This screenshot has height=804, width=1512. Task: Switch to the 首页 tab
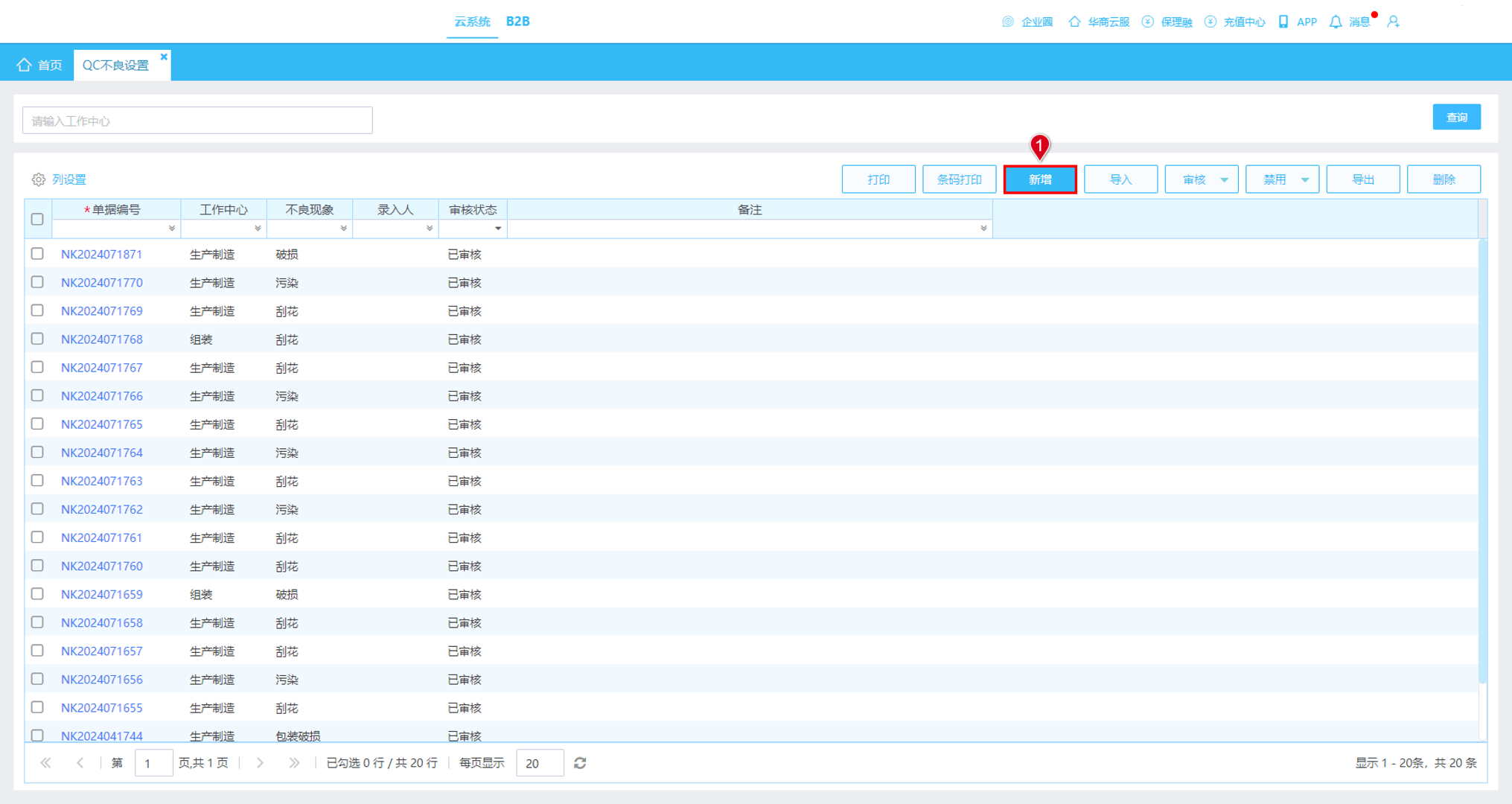coord(40,65)
